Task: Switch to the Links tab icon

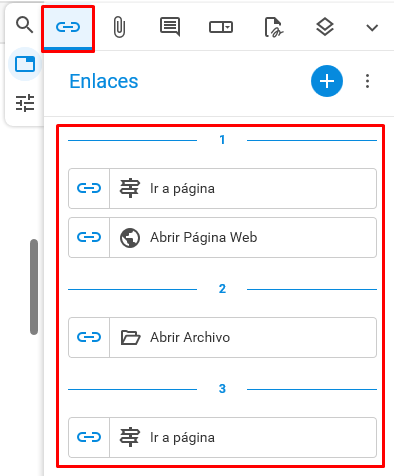Action: pos(68,27)
